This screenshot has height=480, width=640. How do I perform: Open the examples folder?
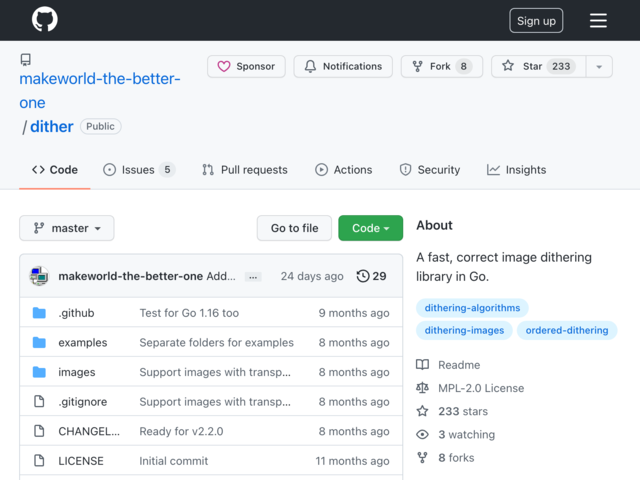click(x=83, y=342)
